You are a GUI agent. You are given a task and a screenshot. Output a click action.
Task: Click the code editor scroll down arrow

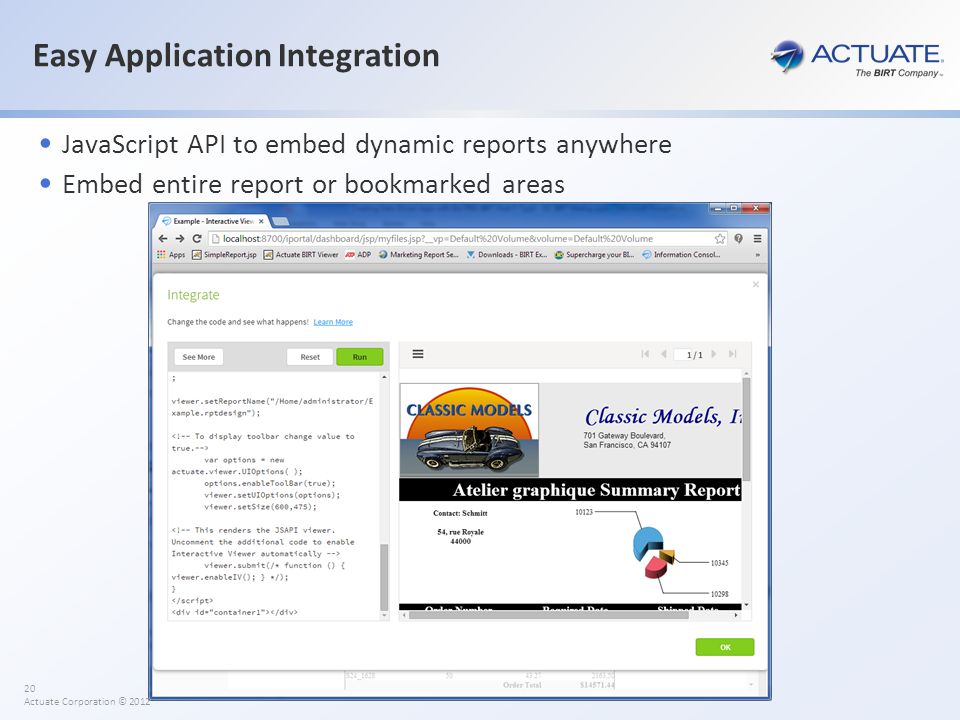click(x=384, y=616)
